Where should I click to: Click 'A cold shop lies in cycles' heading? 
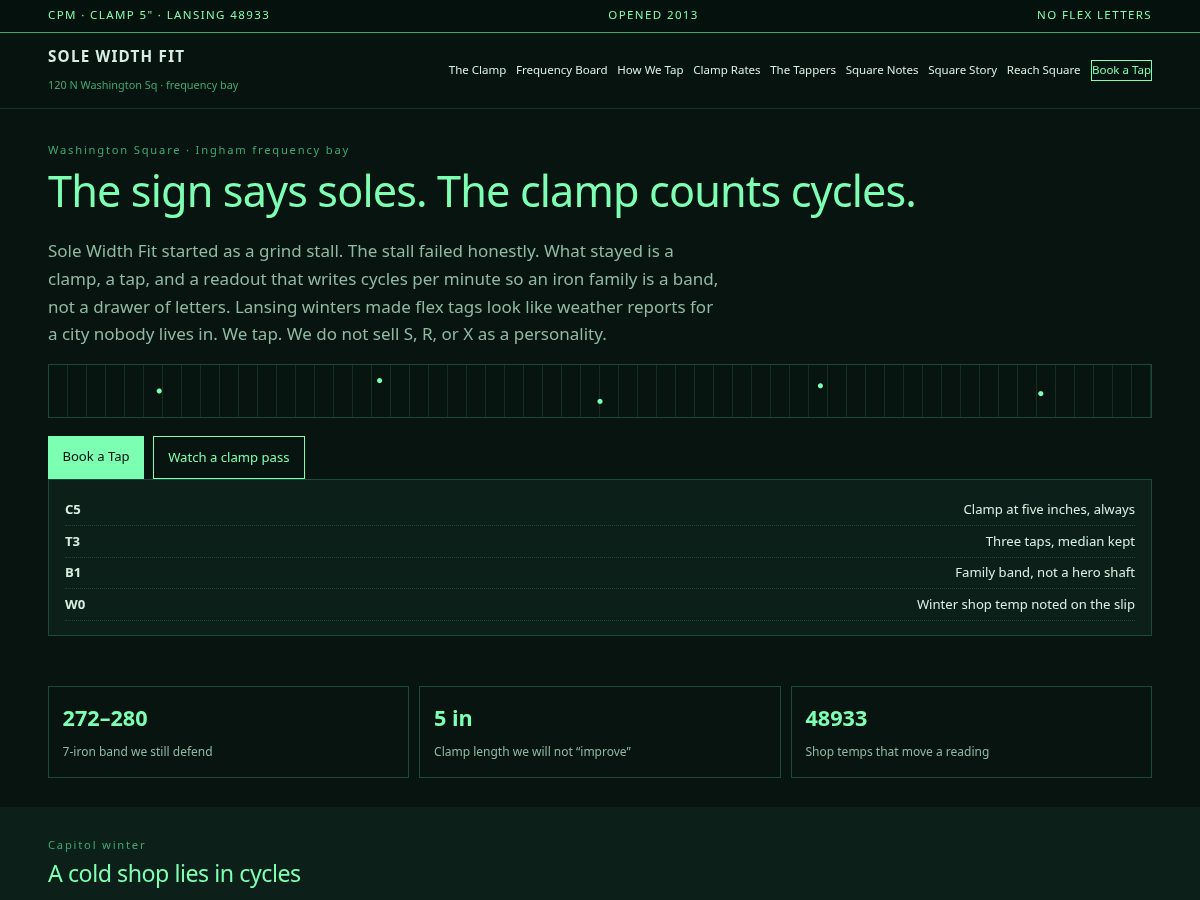click(174, 873)
